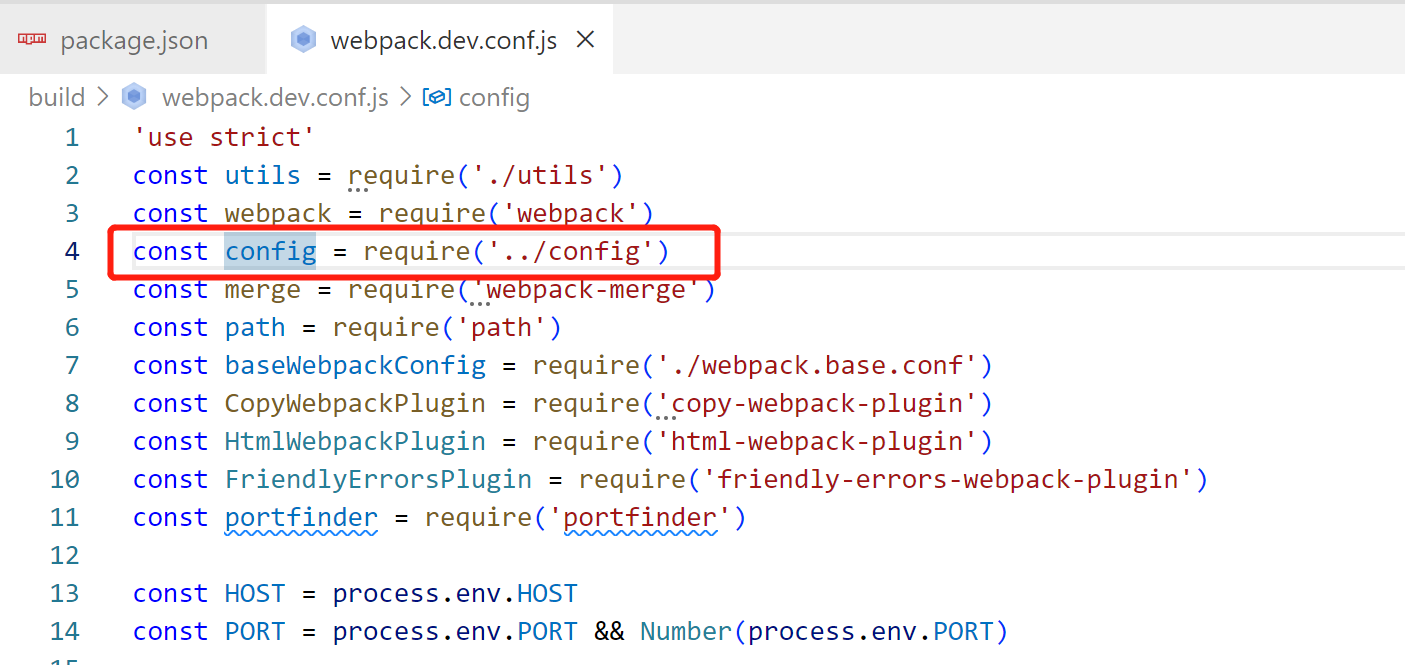
Task: Click the './utils' string
Action: click(x=540, y=175)
